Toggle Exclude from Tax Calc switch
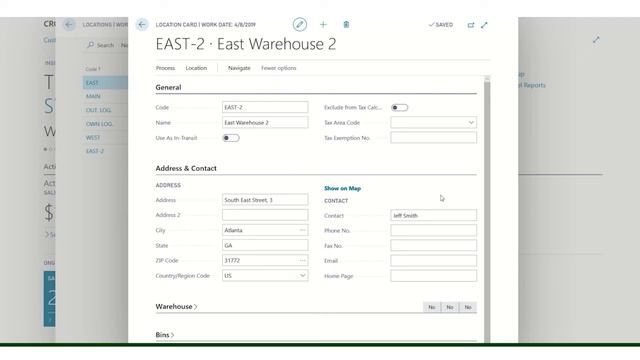Image resolution: width=640 pixels, height=360 pixels. tap(399, 108)
